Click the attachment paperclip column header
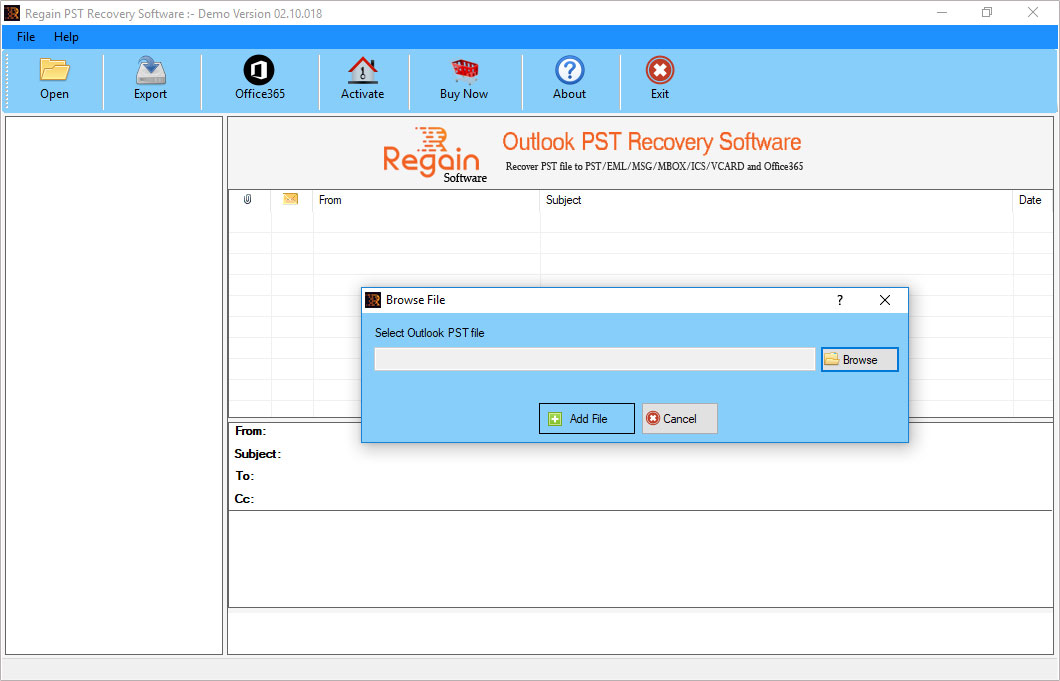 click(249, 199)
